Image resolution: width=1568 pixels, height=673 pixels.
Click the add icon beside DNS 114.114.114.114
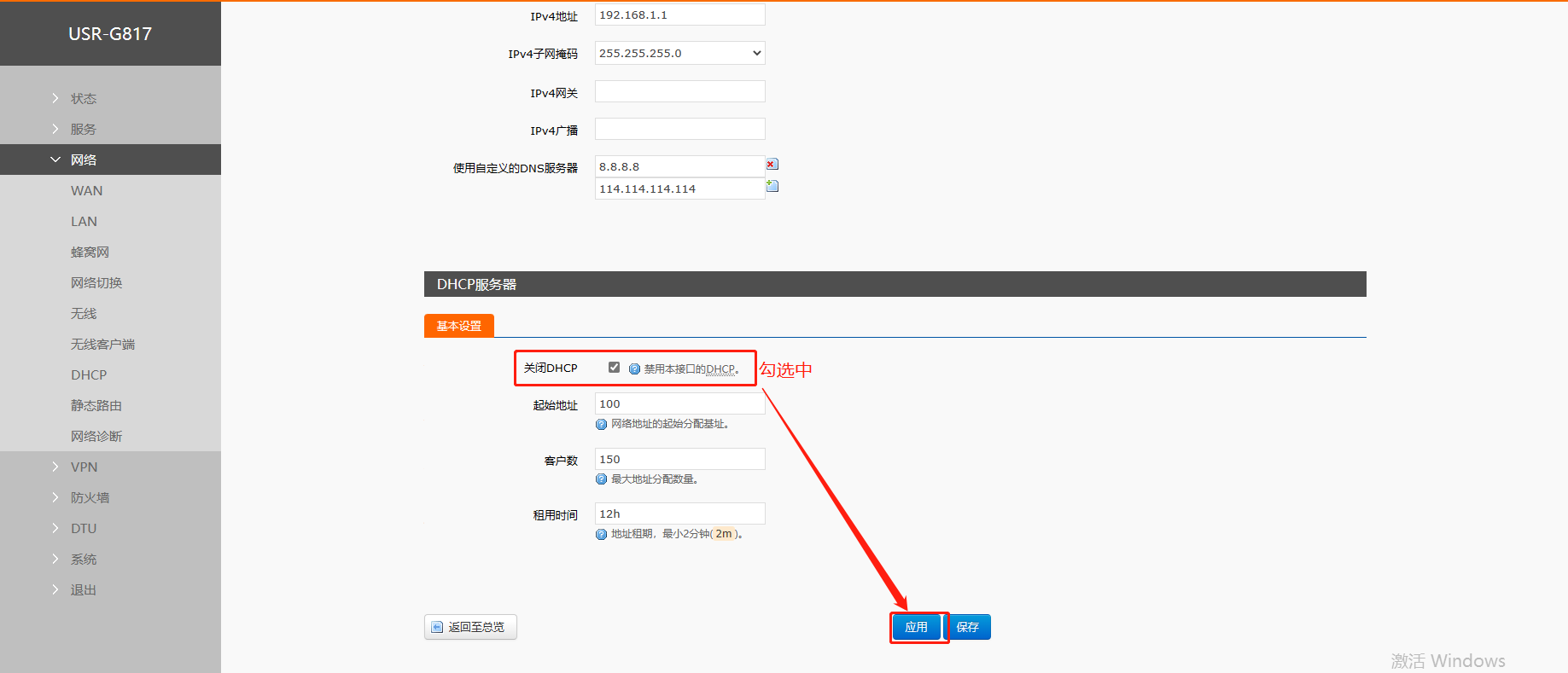772,186
